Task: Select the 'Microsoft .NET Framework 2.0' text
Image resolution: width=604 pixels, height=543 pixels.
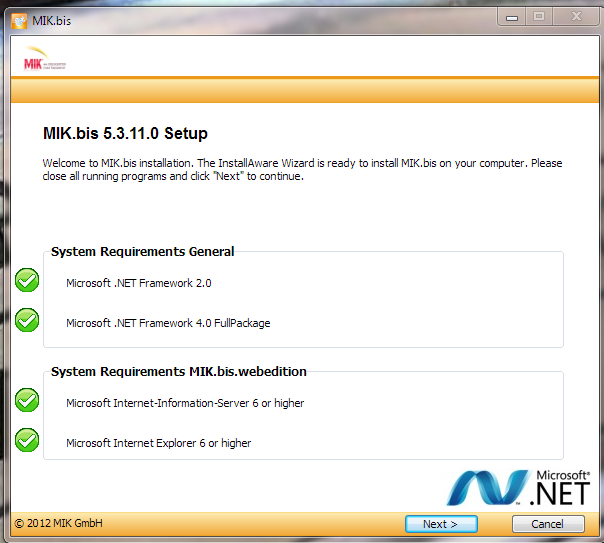Action: [139, 283]
